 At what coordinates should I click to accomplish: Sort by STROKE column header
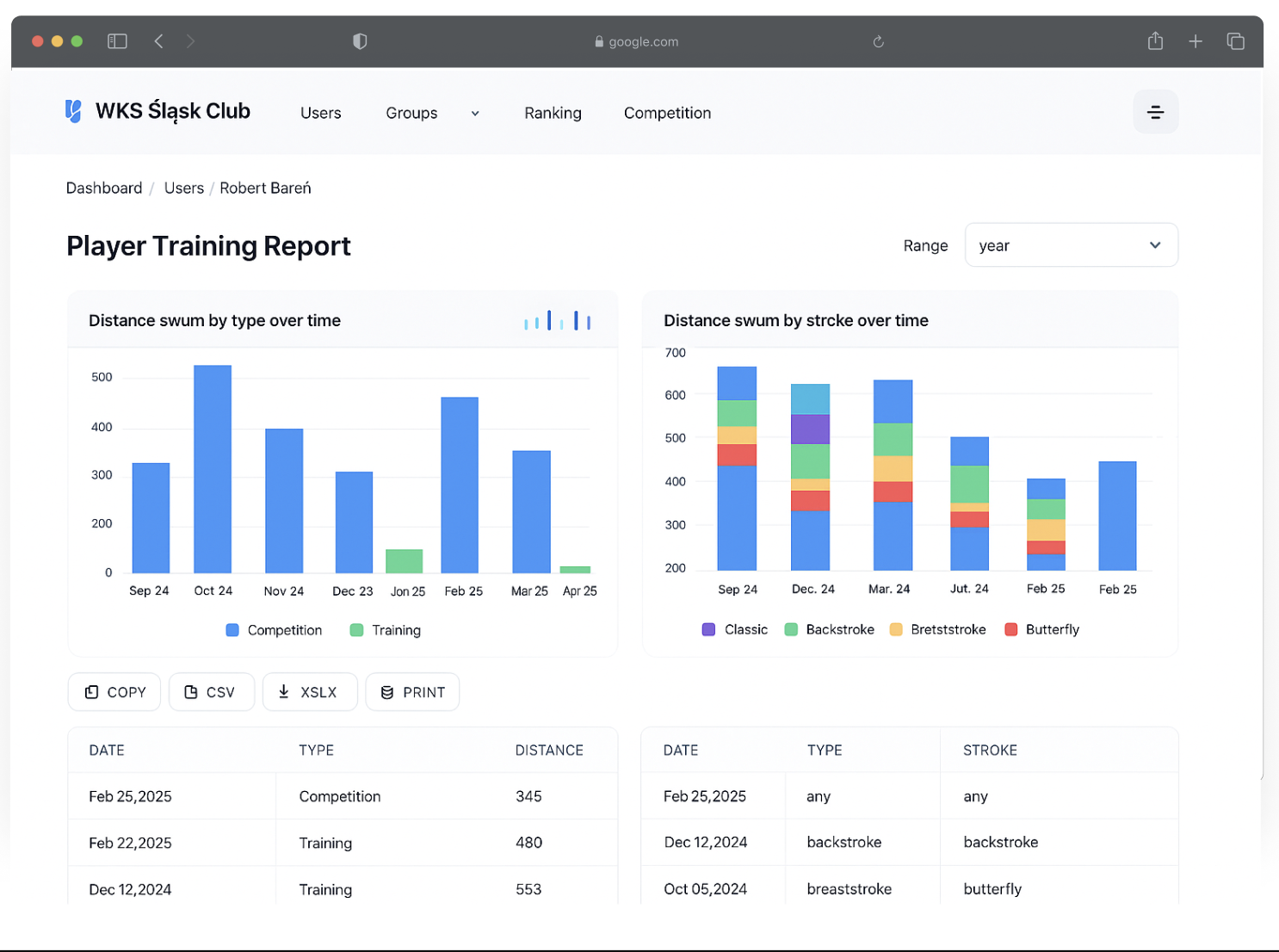pyautogui.click(x=990, y=750)
